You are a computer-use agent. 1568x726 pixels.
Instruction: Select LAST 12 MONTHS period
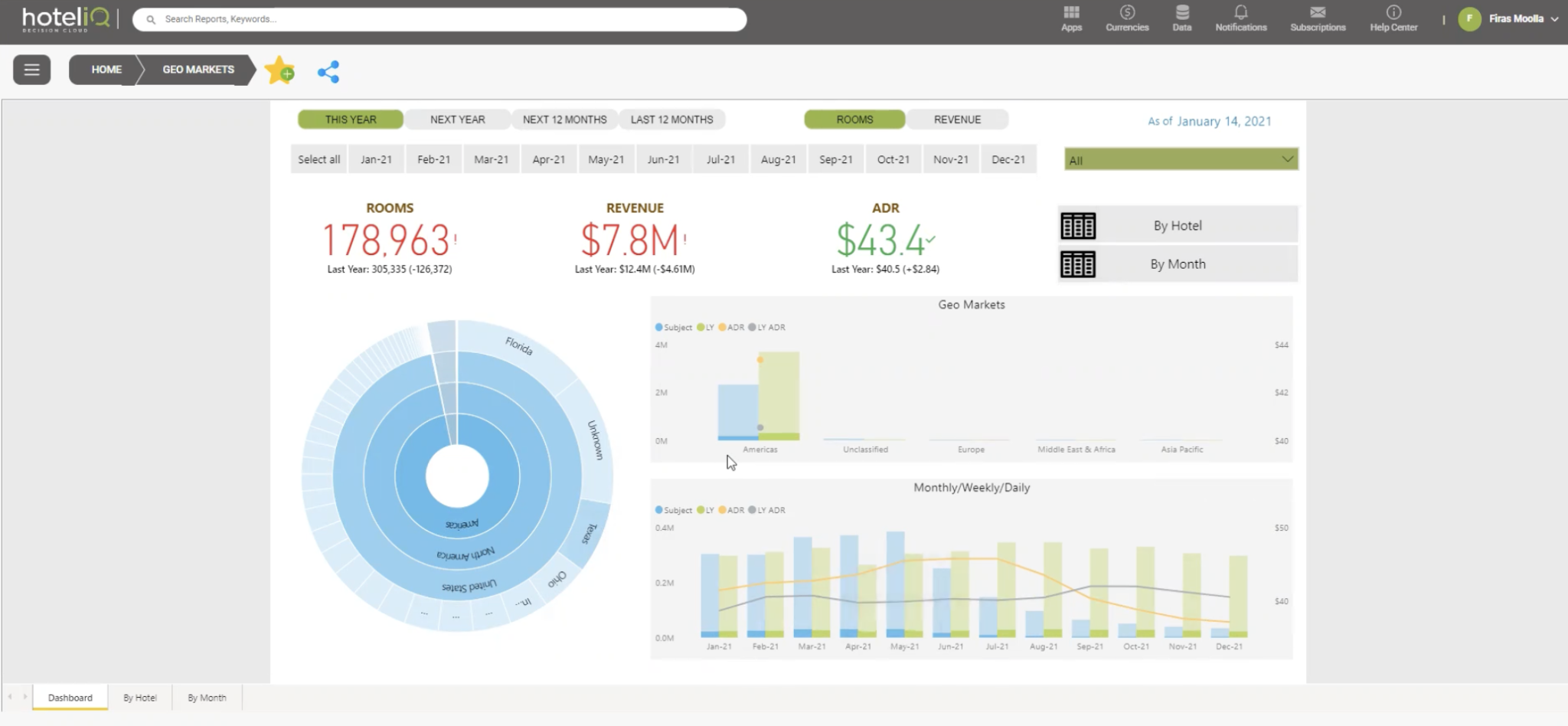click(x=671, y=119)
